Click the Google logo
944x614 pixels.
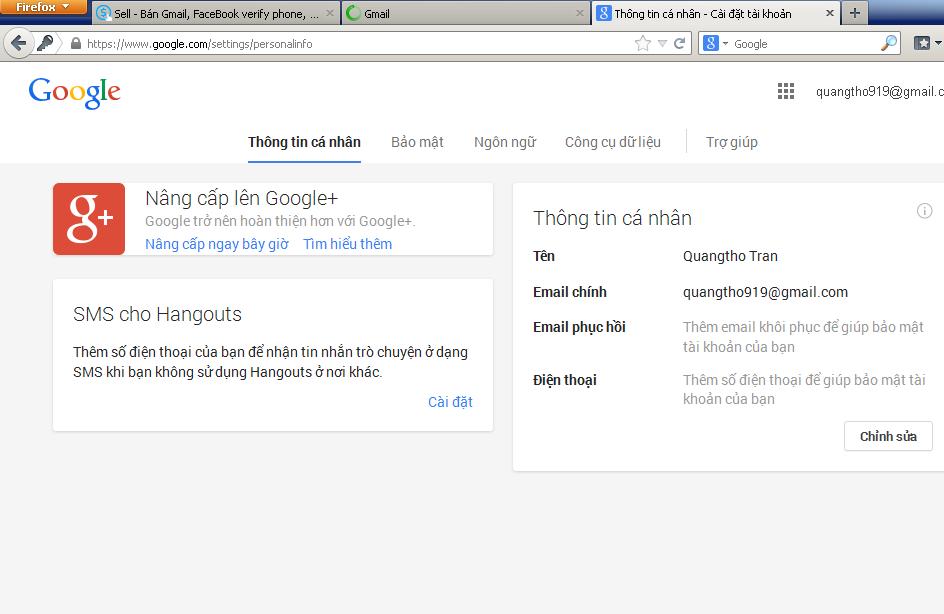click(75, 93)
